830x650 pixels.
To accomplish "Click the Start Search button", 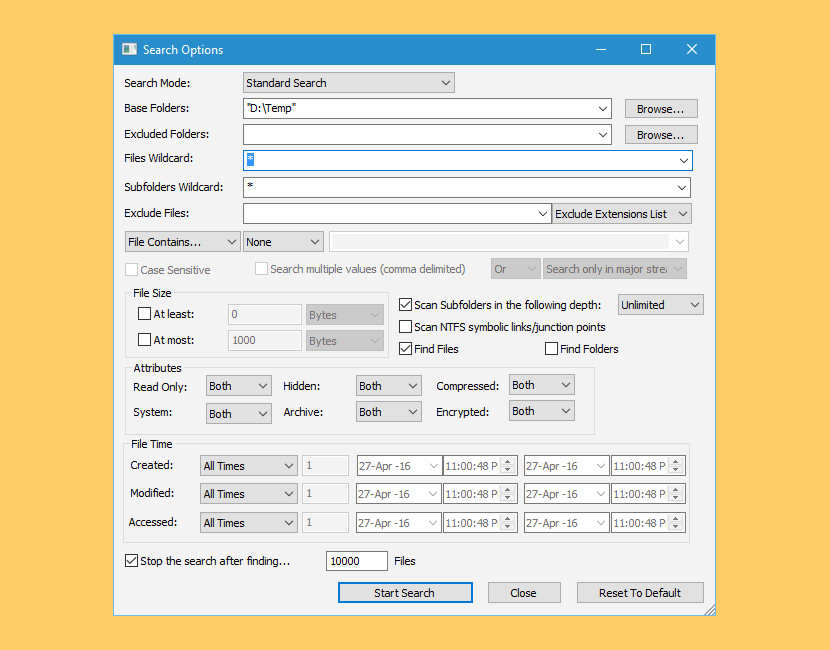I will click(404, 592).
